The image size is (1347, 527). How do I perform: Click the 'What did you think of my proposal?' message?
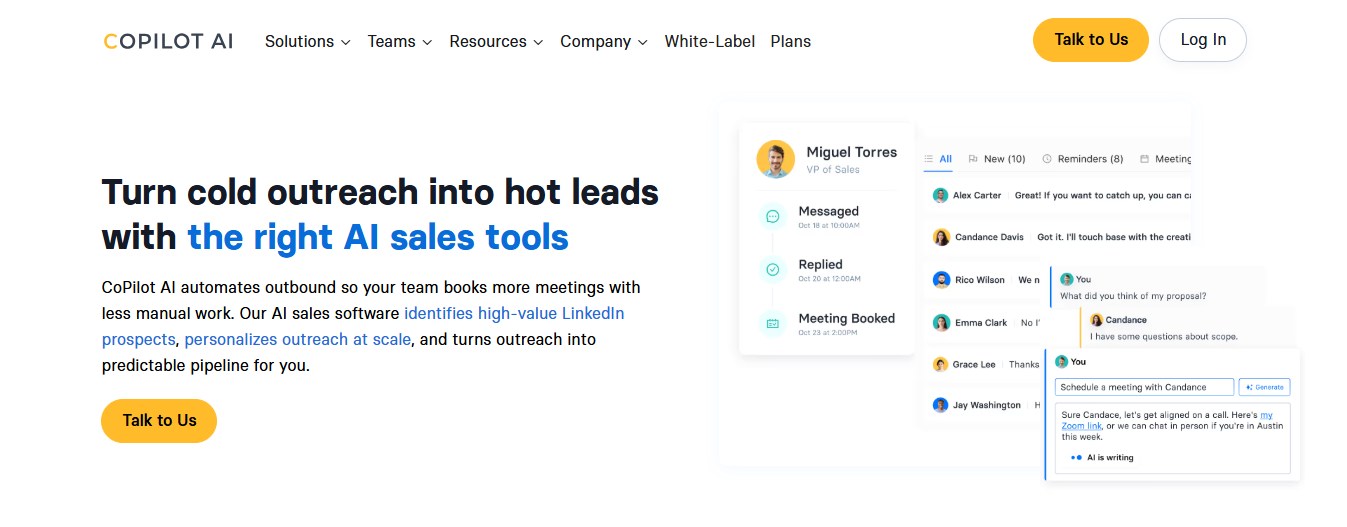(1132, 296)
